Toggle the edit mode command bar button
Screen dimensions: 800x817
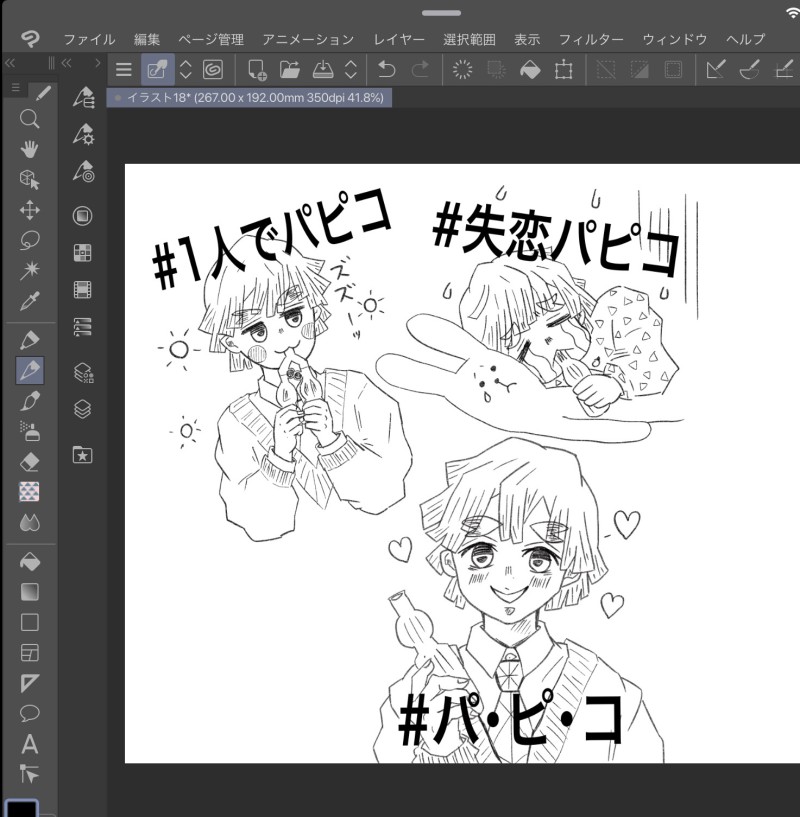coord(157,69)
